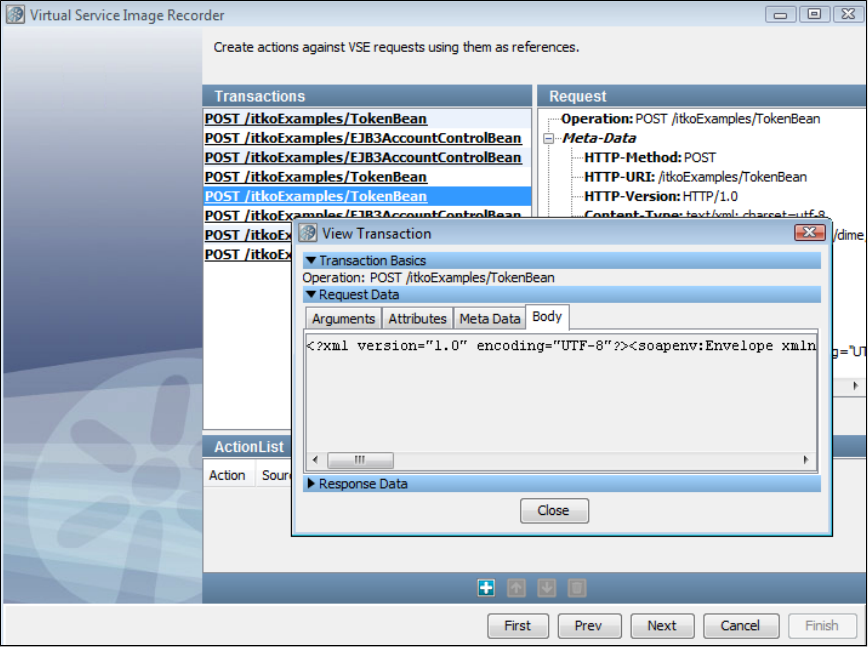868x647 pixels.
Task: Click the body horizontal scrollbar thumb
Action: [360, 460]
